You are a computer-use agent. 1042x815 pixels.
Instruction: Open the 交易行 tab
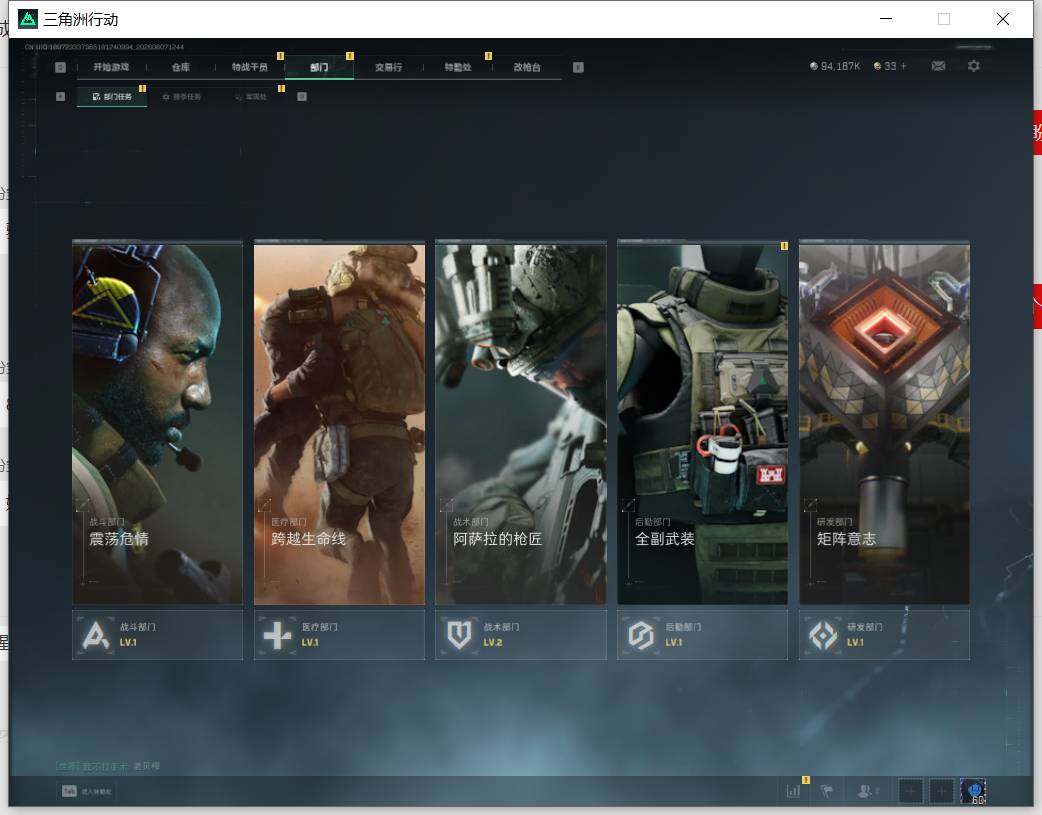click(x=388, y=67)
